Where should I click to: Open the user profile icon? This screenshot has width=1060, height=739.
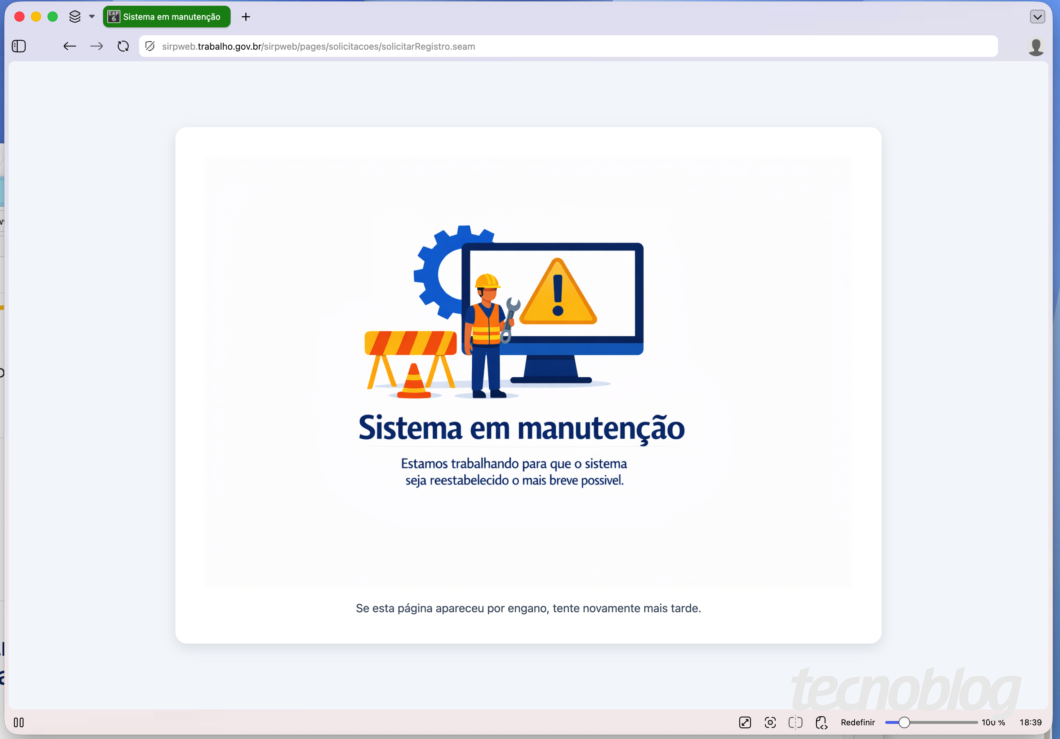click(x=1035, y=47)
